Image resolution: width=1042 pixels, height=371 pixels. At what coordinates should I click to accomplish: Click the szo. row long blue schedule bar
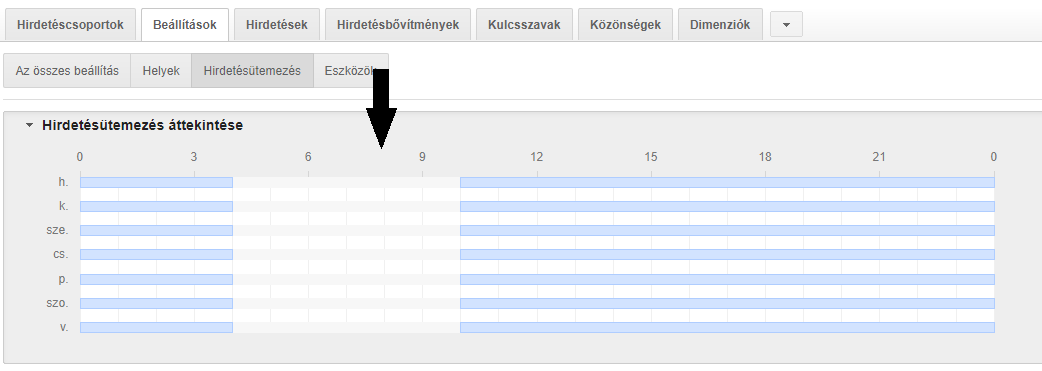click(727, 303)
